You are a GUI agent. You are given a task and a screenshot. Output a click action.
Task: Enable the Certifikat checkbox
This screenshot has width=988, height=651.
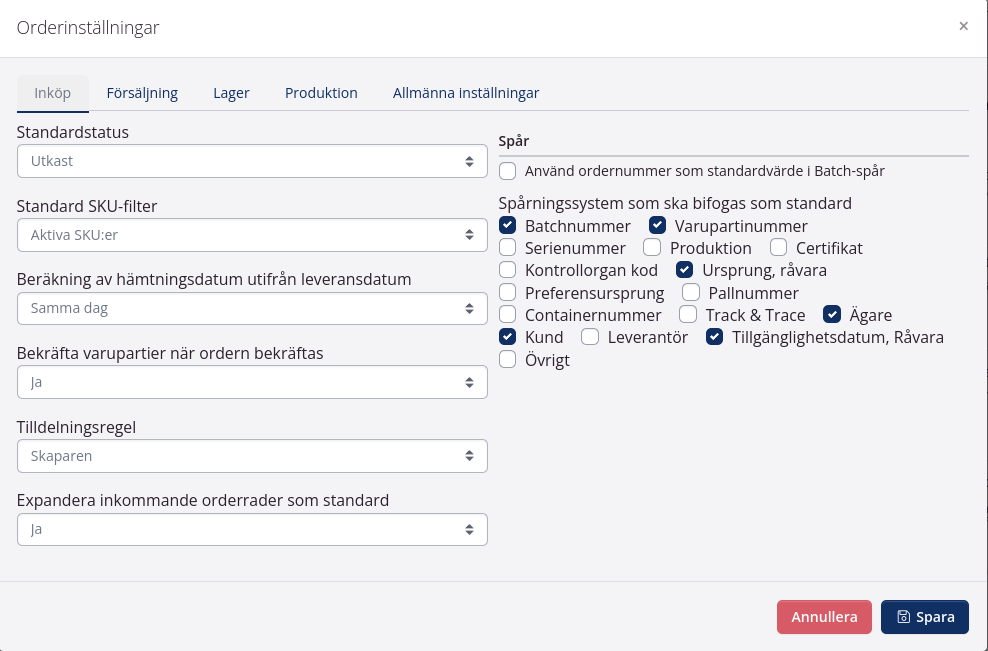tap(779, 247)
